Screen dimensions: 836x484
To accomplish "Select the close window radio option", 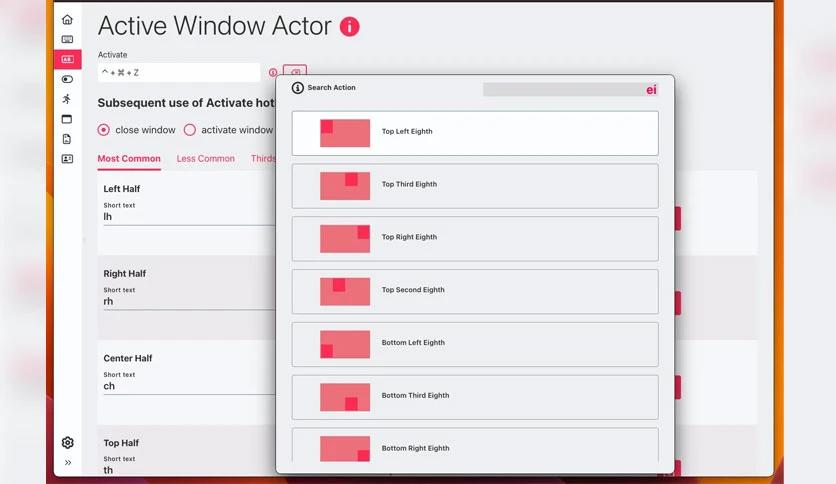I will [103, 130].
